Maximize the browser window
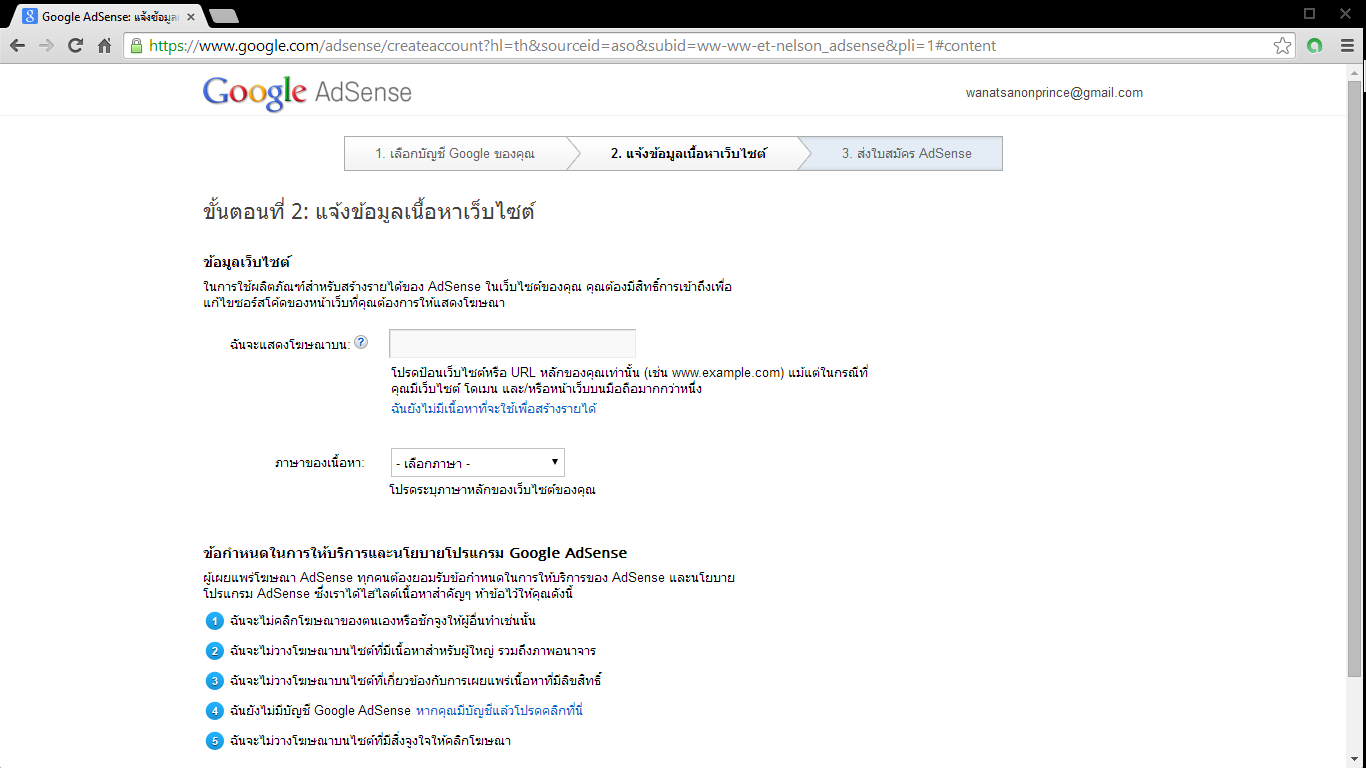 (1309, 13)
